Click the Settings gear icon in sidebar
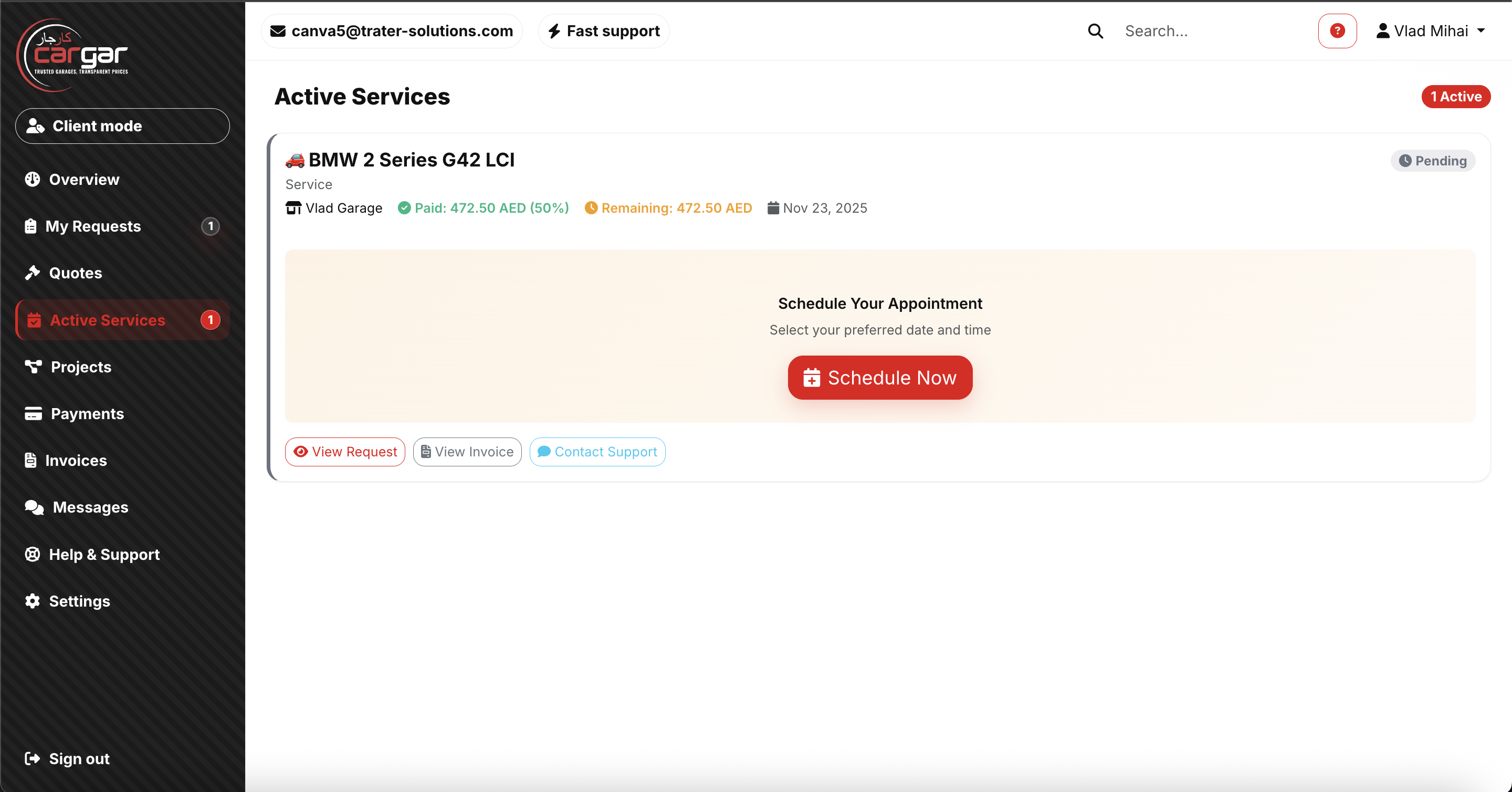 pos(33,601)
